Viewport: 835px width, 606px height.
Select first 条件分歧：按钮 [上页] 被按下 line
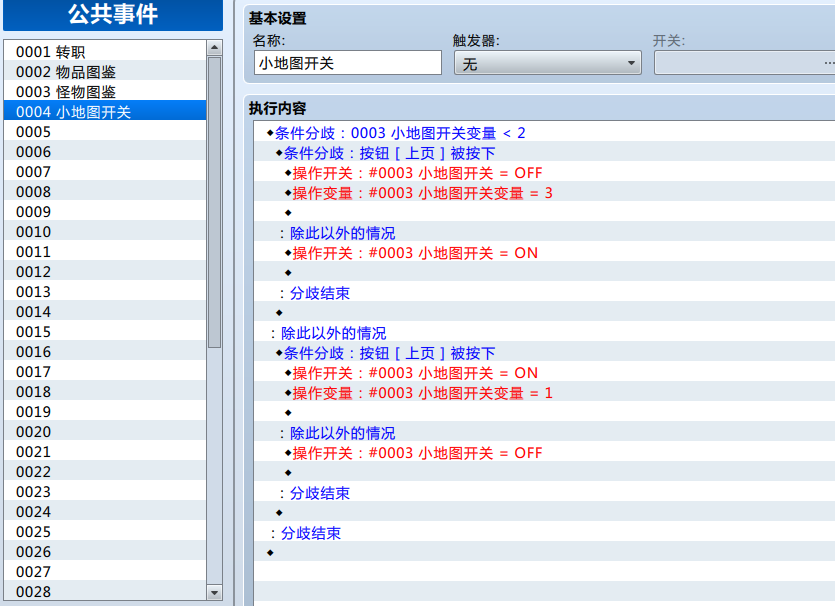tap(544, 153)
